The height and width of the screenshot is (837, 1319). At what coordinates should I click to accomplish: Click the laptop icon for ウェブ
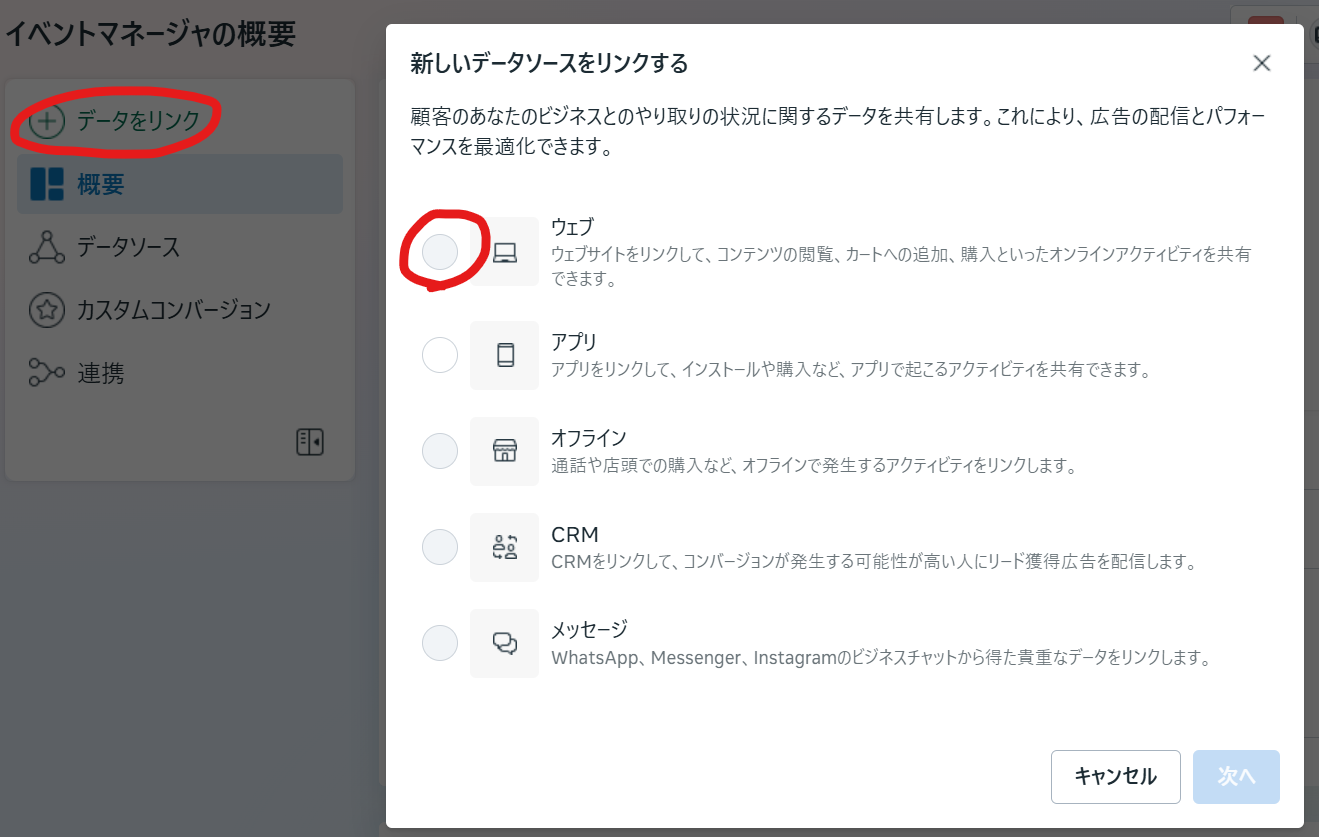pyautogui.click(x=505, y=252)
